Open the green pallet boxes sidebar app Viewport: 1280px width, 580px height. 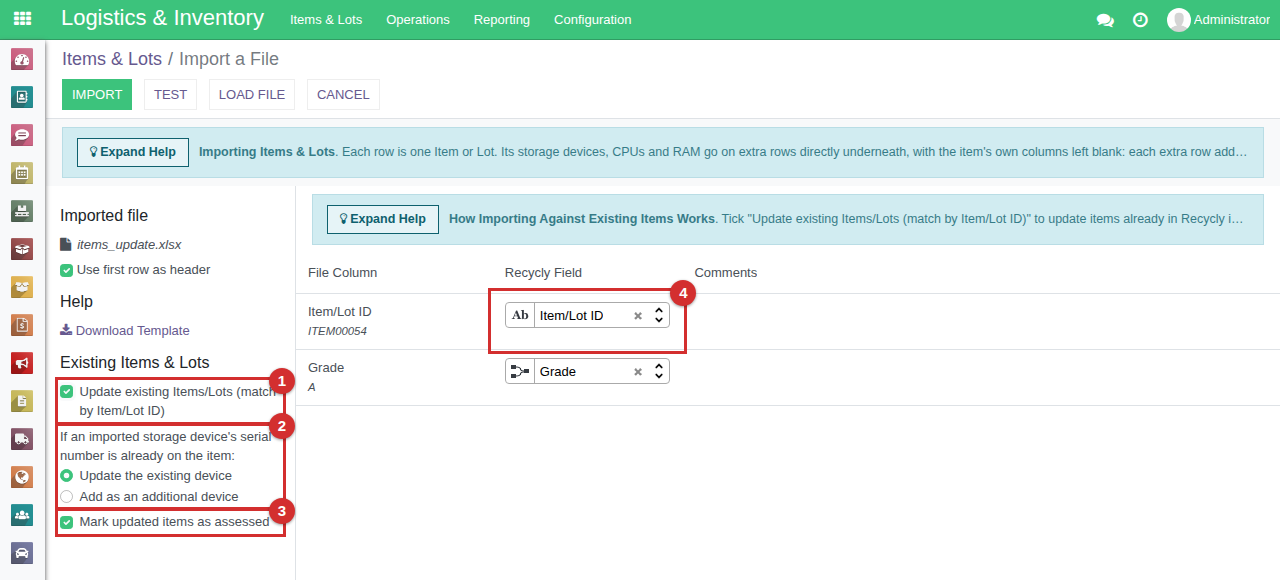tap(22, 211)
